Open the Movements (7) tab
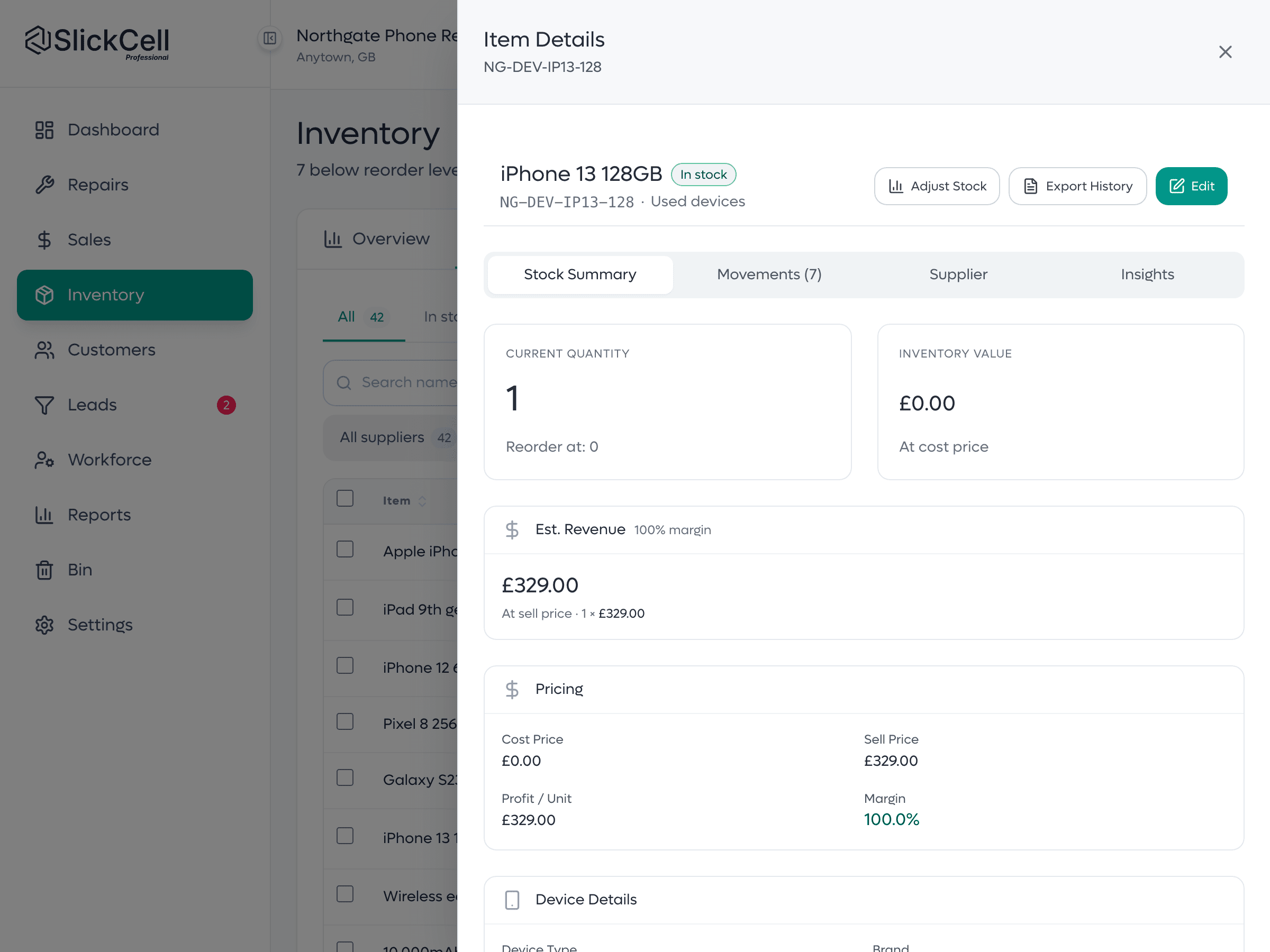 click(x=769, y=275)
